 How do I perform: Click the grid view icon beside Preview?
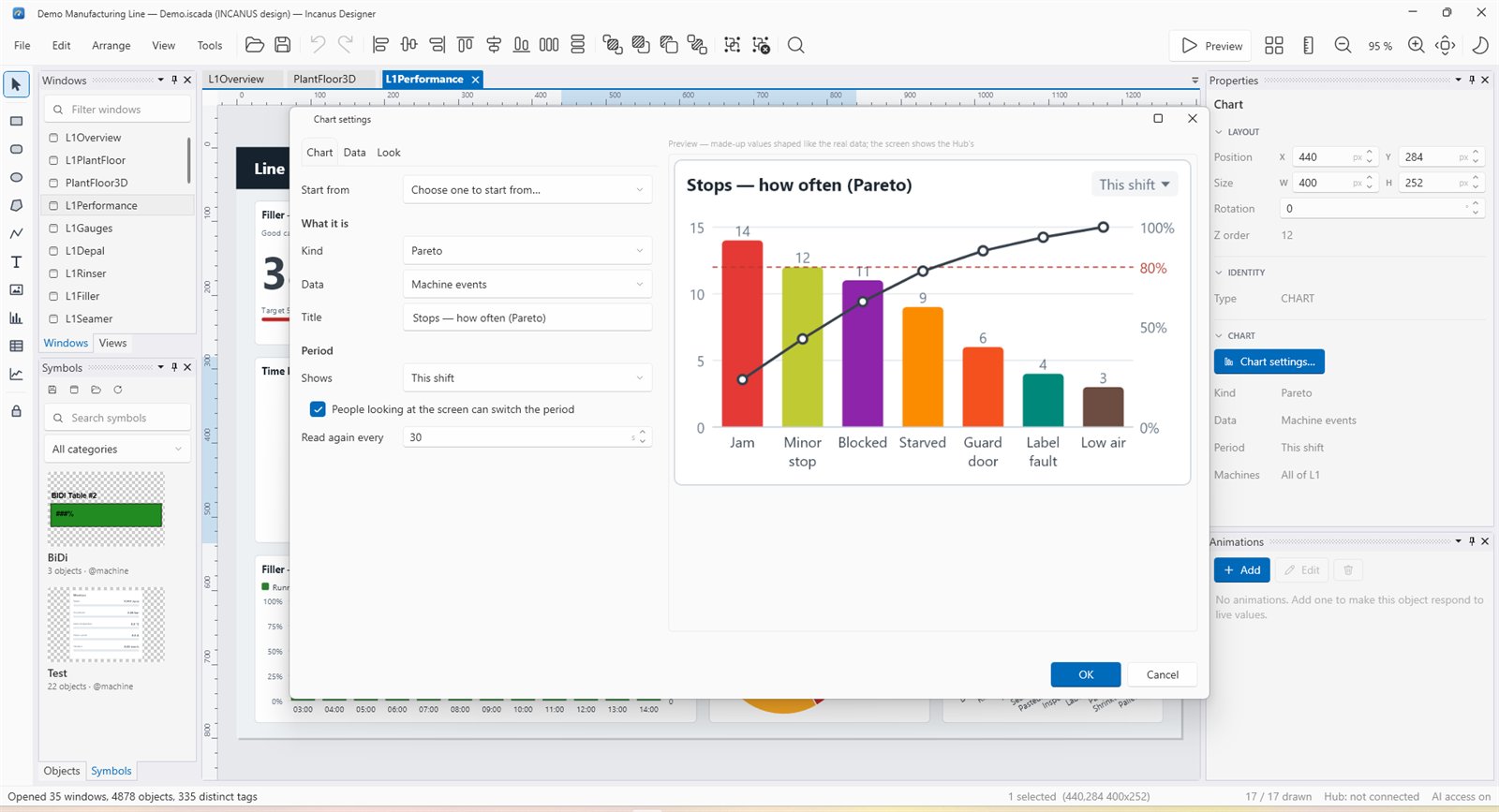click(x=1274, y=45)
